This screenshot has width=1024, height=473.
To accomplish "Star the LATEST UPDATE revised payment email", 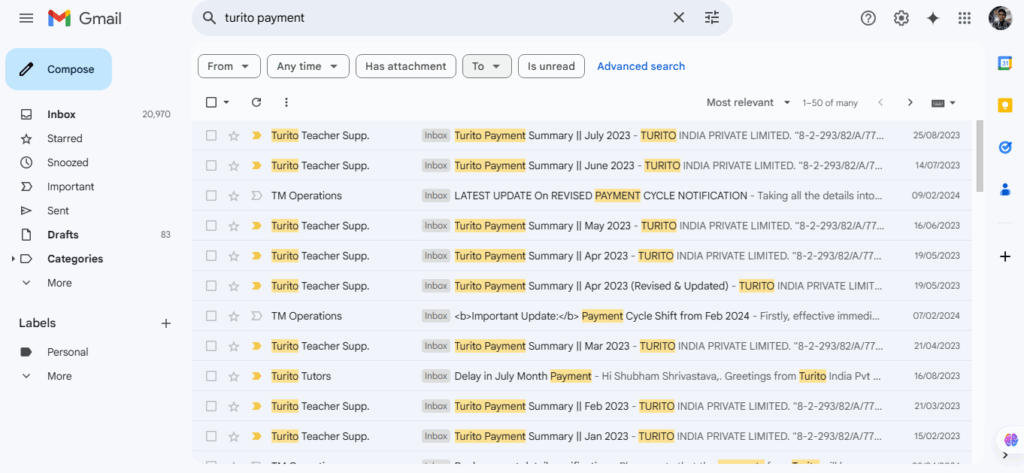I will pyautogui.click(x=234, y=196).
